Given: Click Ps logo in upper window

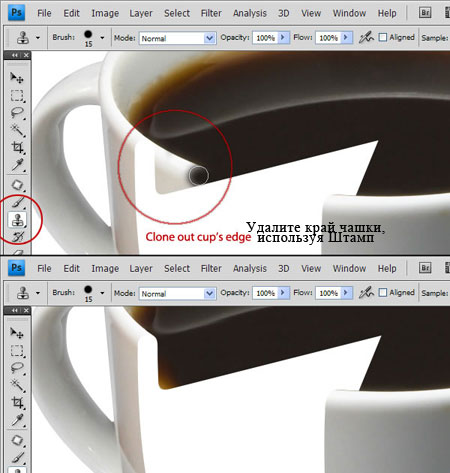Looking at the screenshot, I should [16, 13].
